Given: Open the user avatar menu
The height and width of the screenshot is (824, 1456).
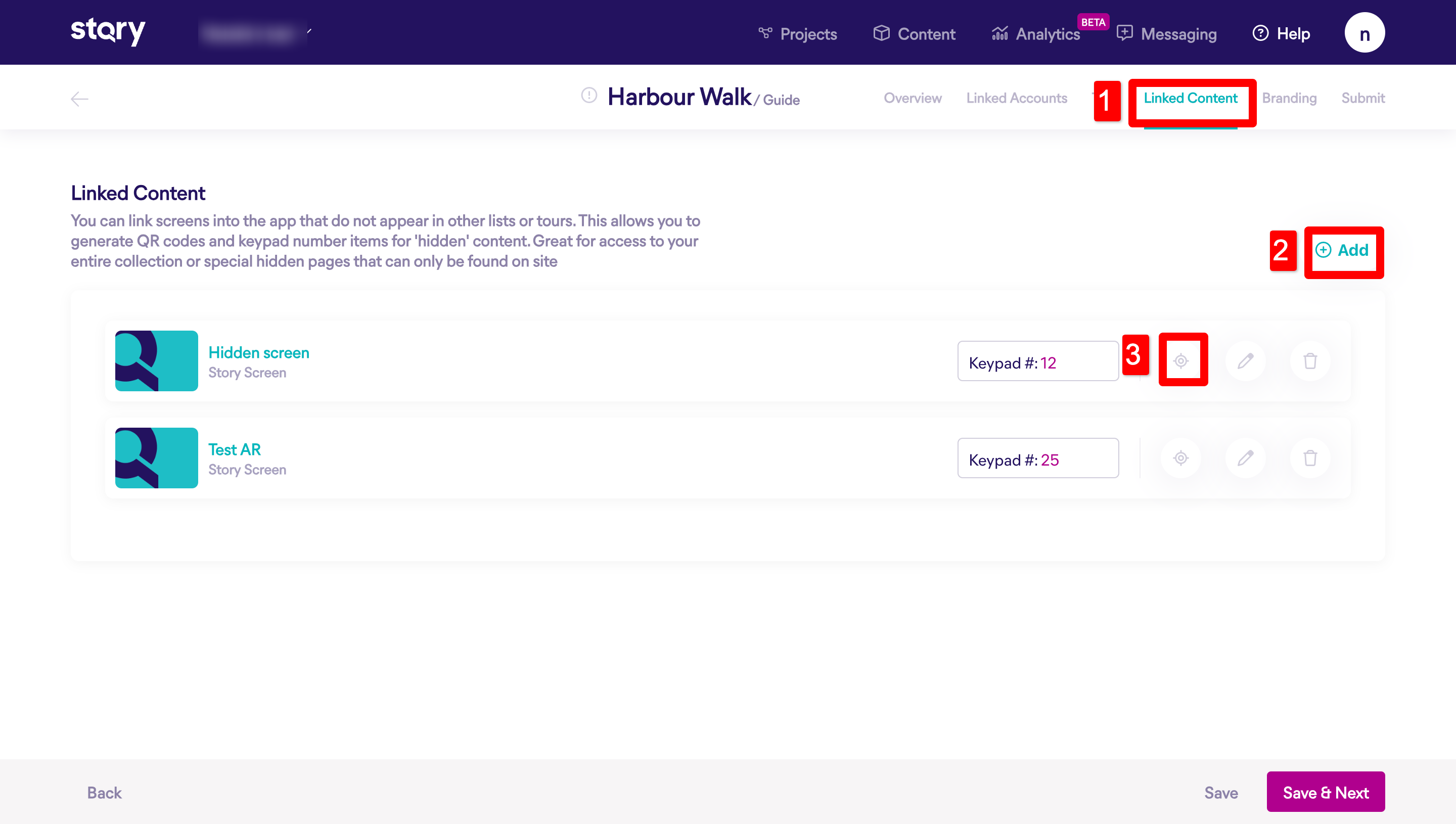Looking at the screenshot, I should (x=1364, y=33).
